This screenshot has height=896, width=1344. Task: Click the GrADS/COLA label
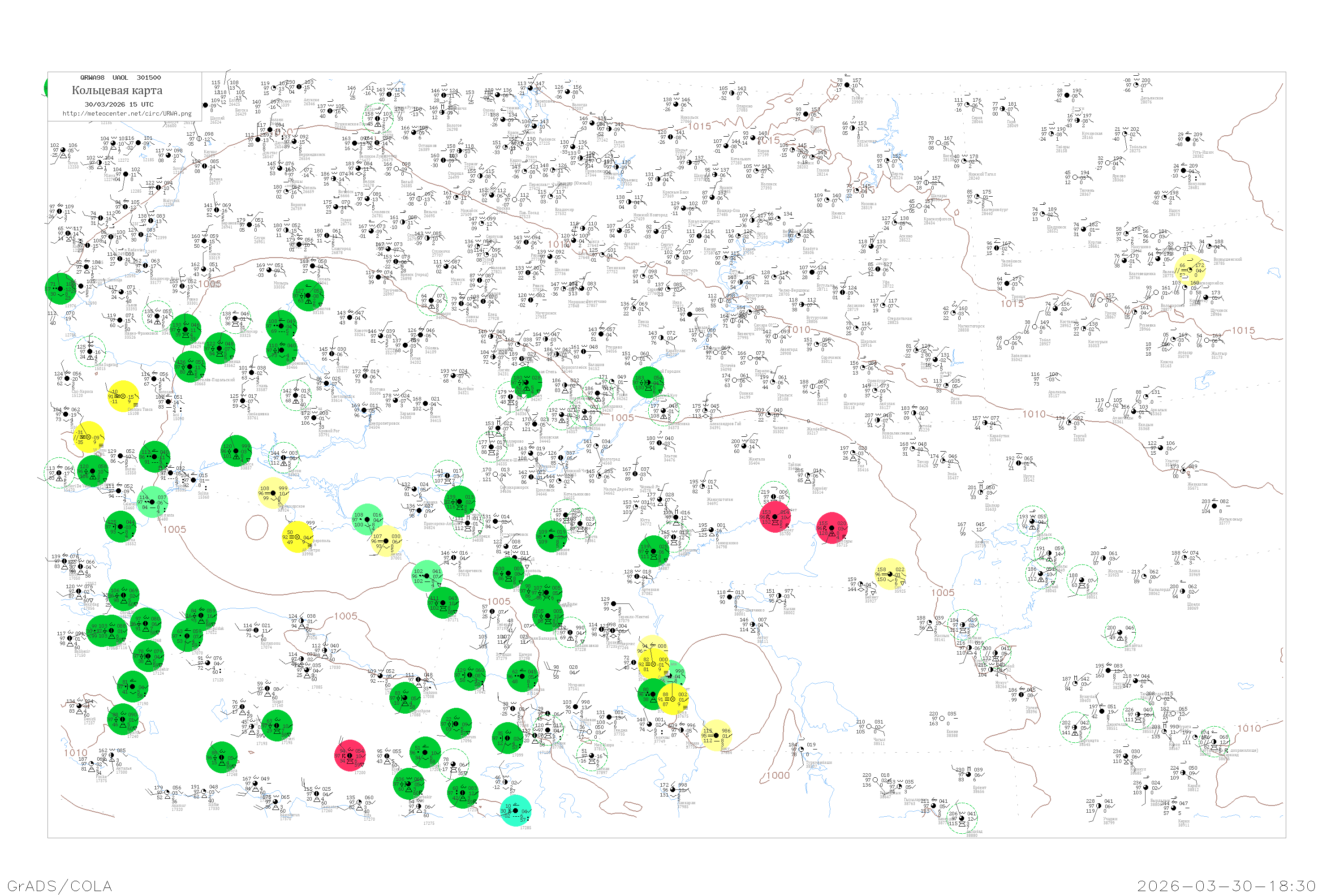tap(60, 886)
